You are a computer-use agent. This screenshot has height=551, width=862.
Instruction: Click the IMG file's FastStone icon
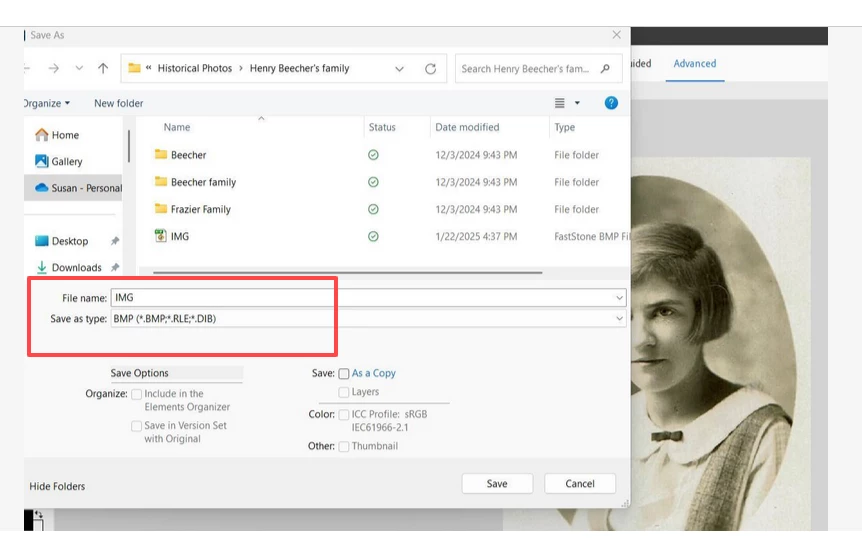point(161,236)
